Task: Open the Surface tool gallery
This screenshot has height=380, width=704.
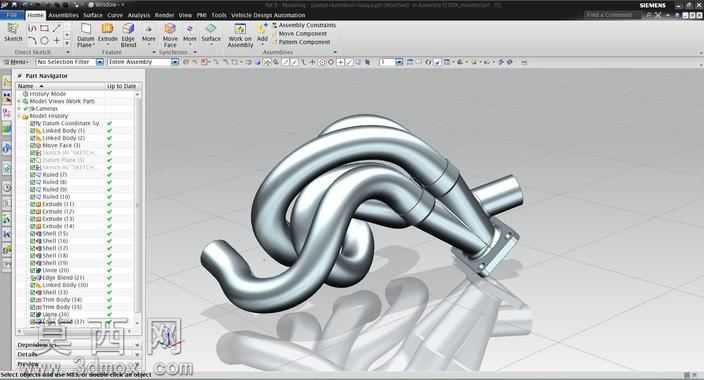Action: pyautogui.click(x=211, y=34)
